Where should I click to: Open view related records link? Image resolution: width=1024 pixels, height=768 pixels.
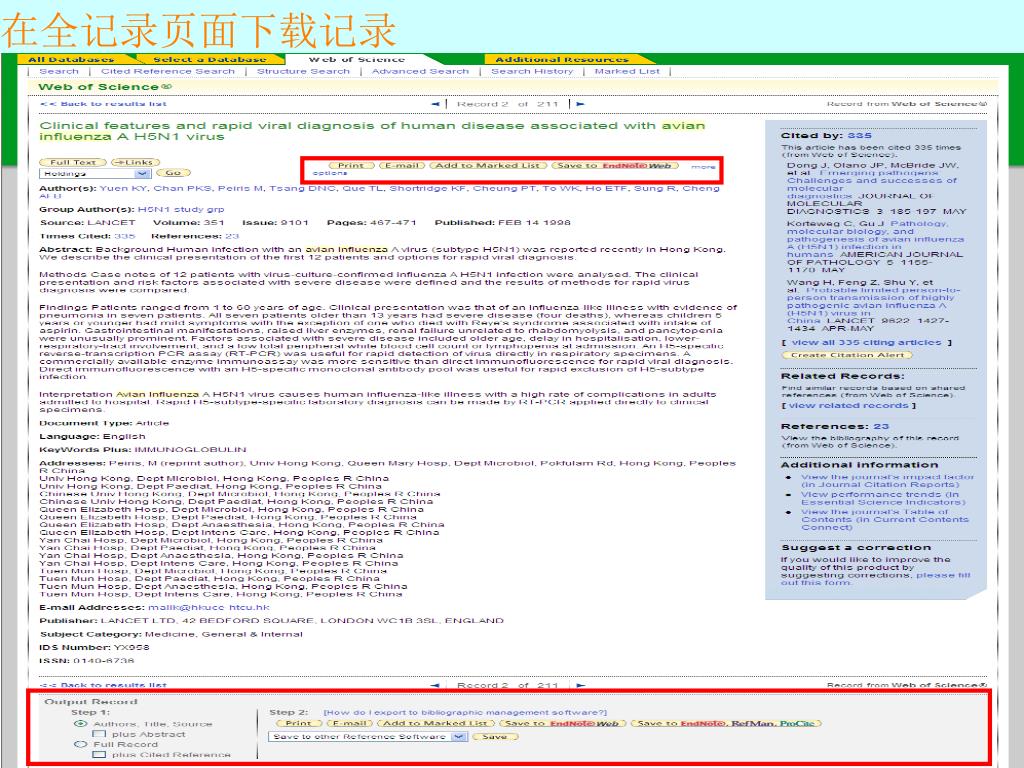[848, 406]
